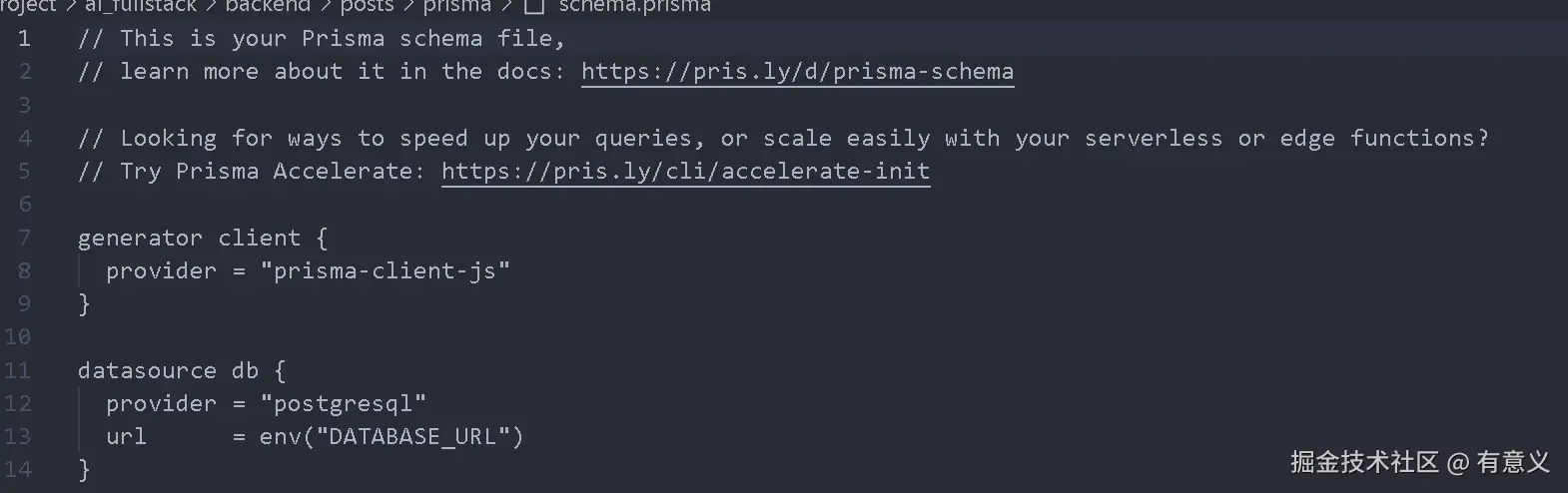Screen dimensions: 1568x493
Task: Select the prisma breadcrumb folder
Action: tap(456, 6)
